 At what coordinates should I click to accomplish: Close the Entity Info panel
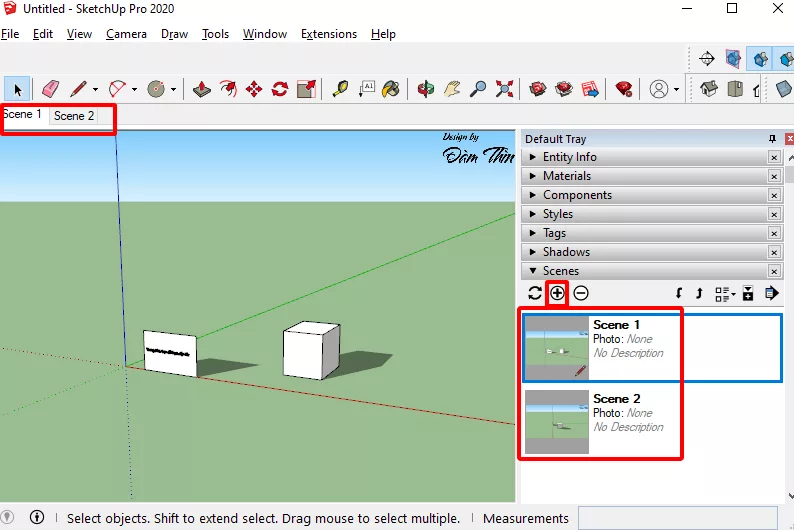coord(774,157)
